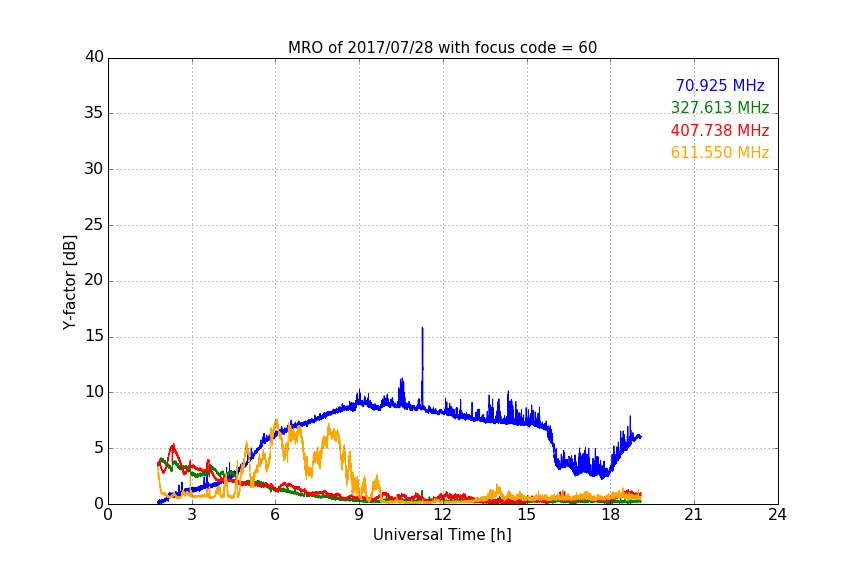864x576 pixels.
Task: Click the y-axis tick label '5'
Action: click(99, 448)
